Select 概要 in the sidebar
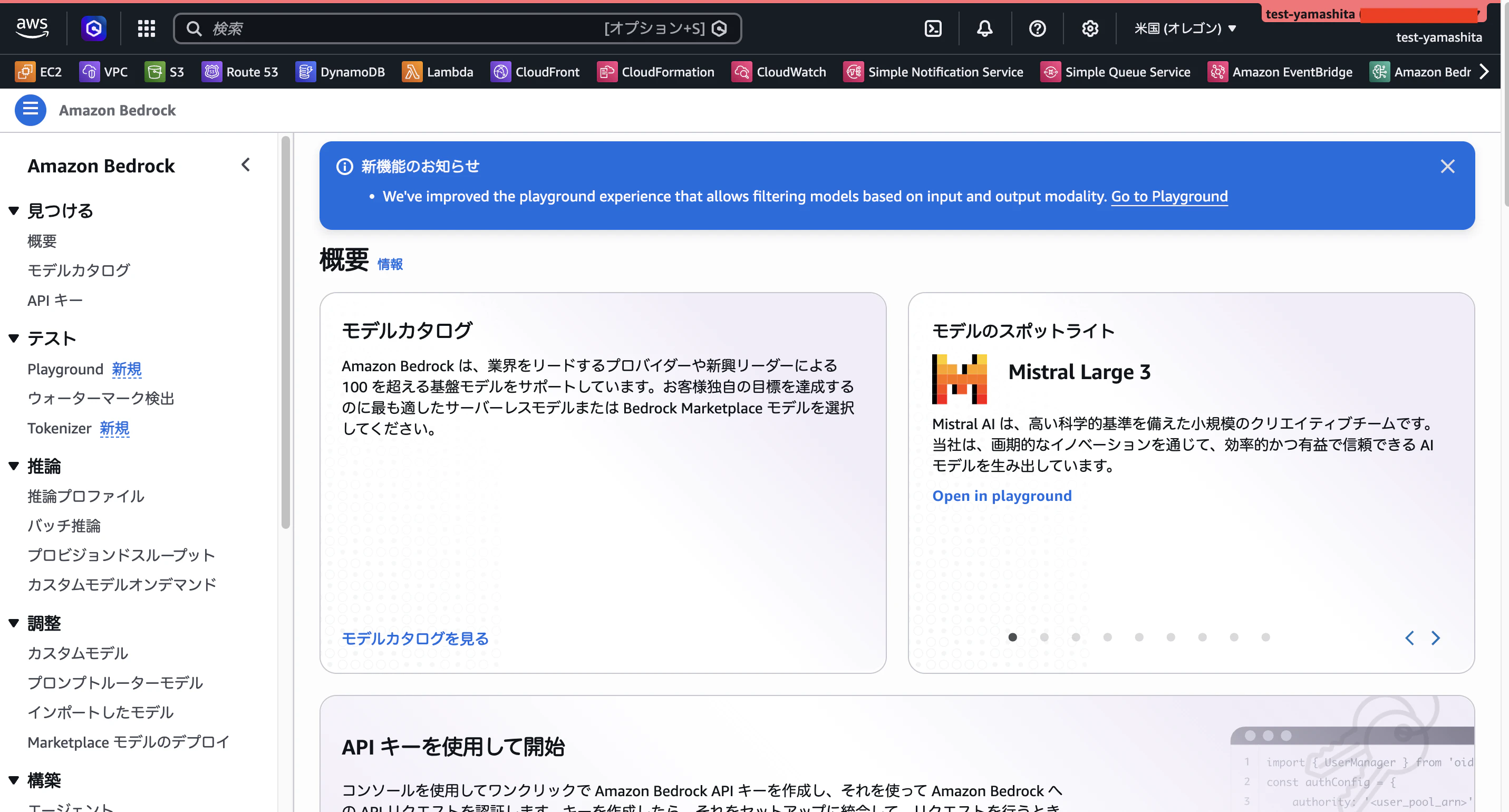This screenshot has height=812, width=1509. pos(42,241)
